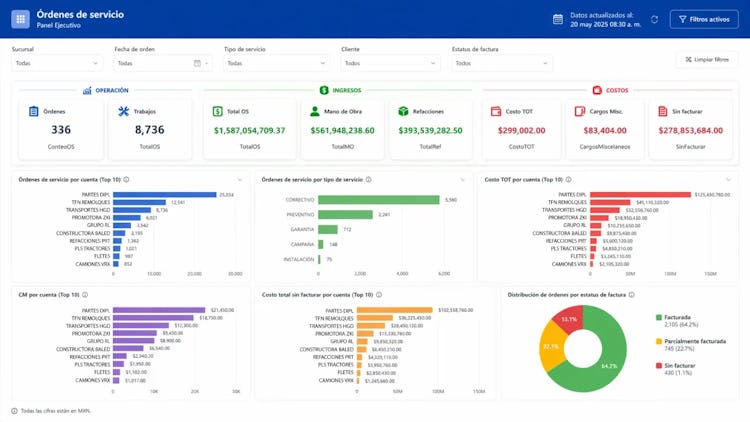The image size is (750, 422).
Task: Click the yellow 22.7% donut segment
Action: point(551,346)
